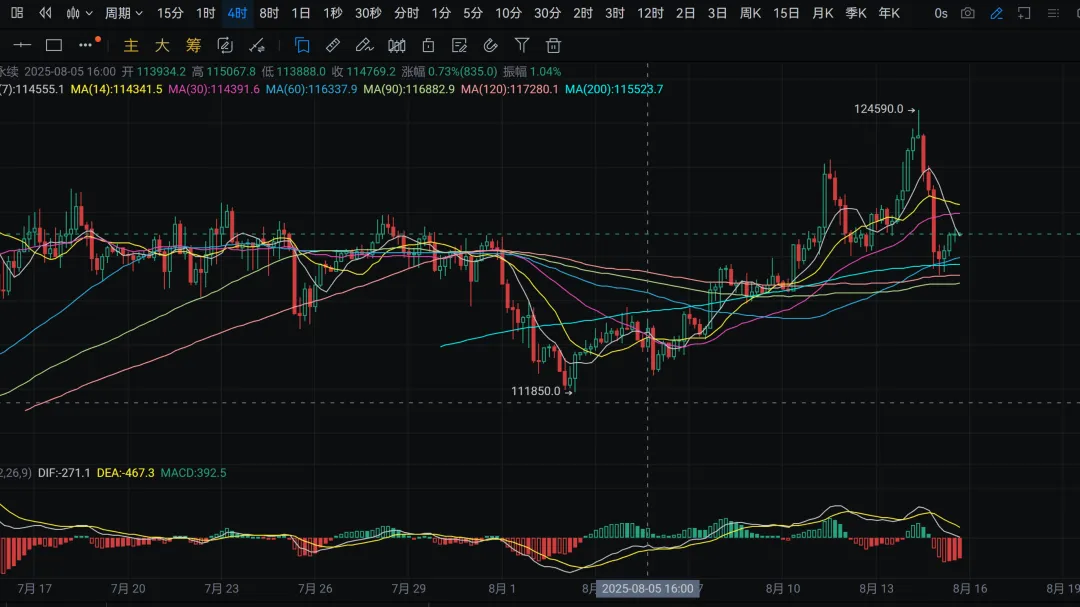The width and height of the screenshot is (1080, 607).
Task: Select the ruler measure tool
Action: click(333, 45)
